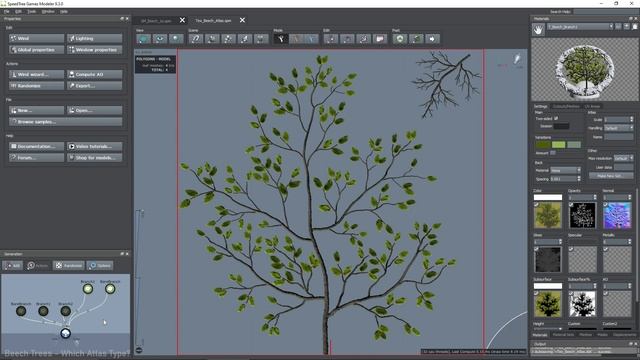The image size is (640, 360).
Task: Toggle the Gloss map checkbox
Action: point(536,249)
